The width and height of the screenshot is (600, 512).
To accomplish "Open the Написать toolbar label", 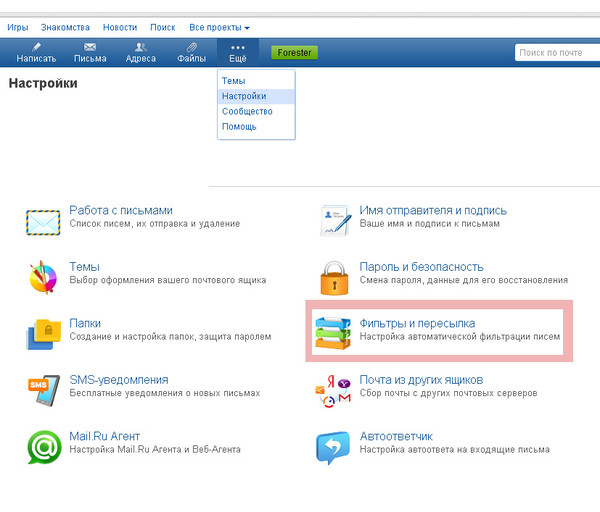I will click(36, 59).
